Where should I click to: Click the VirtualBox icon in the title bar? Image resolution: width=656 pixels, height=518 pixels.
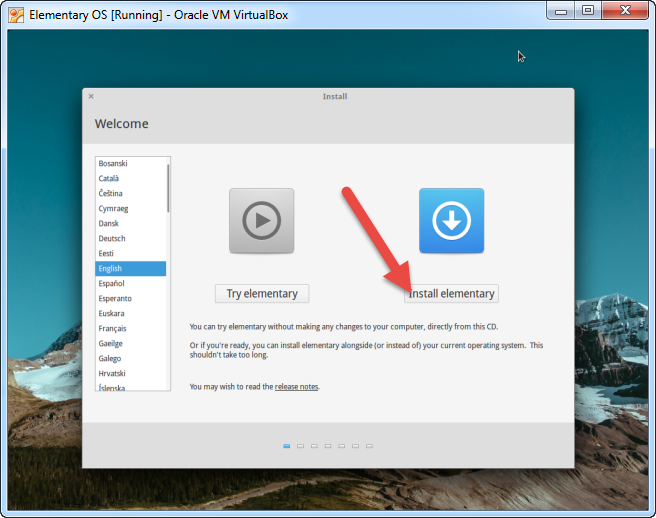point(16,15)
